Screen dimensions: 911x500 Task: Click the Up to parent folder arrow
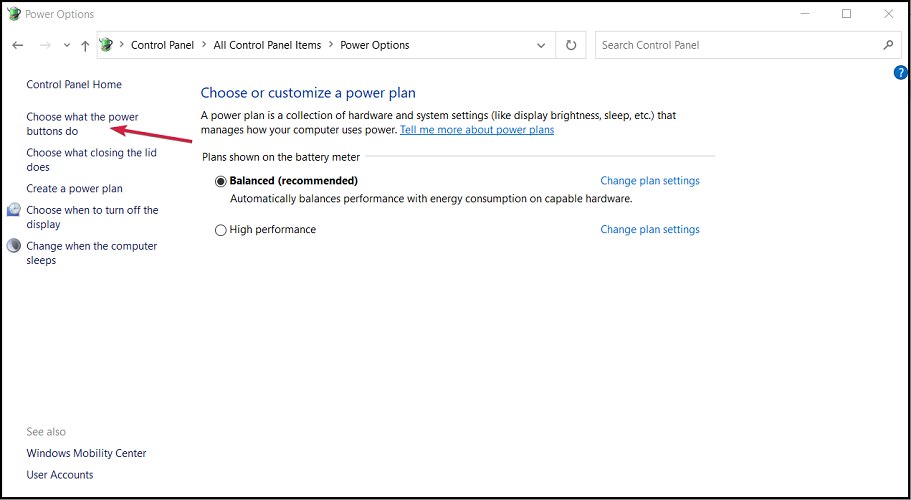(85, 45)
